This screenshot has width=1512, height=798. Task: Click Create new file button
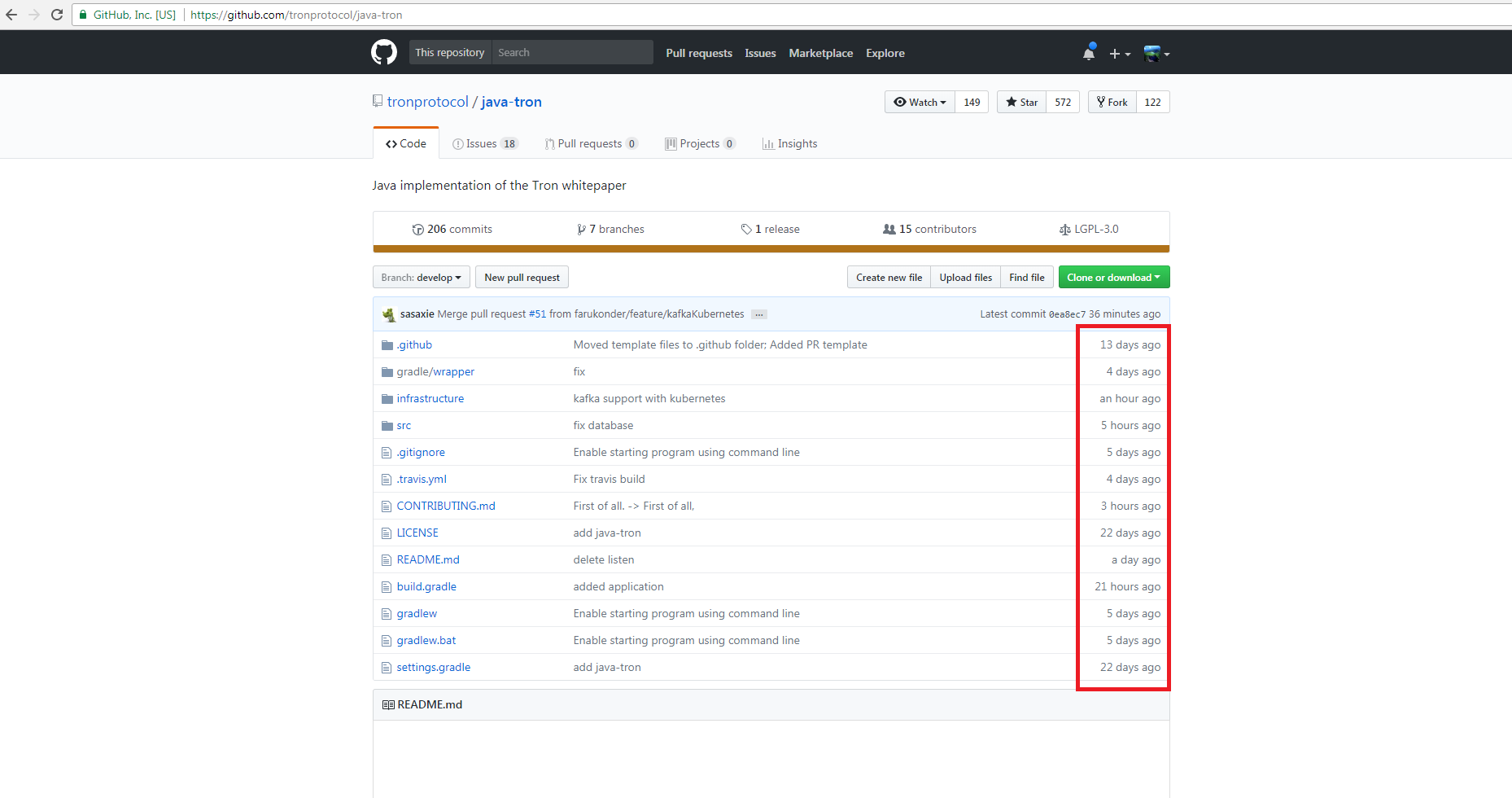pyautogui.click(x=889, y=277)
